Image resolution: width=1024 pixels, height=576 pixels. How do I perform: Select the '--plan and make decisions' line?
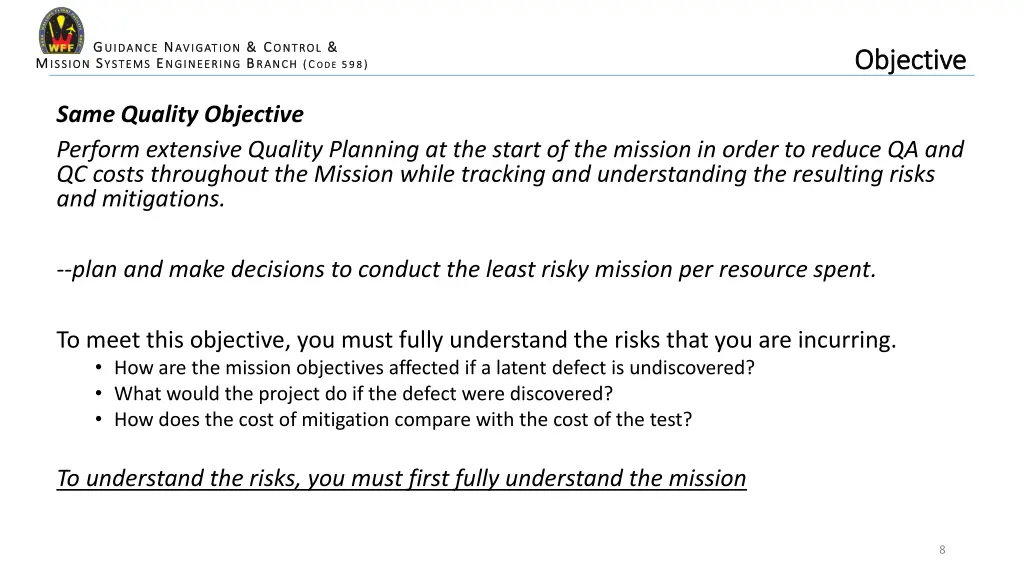click(466, 269)
